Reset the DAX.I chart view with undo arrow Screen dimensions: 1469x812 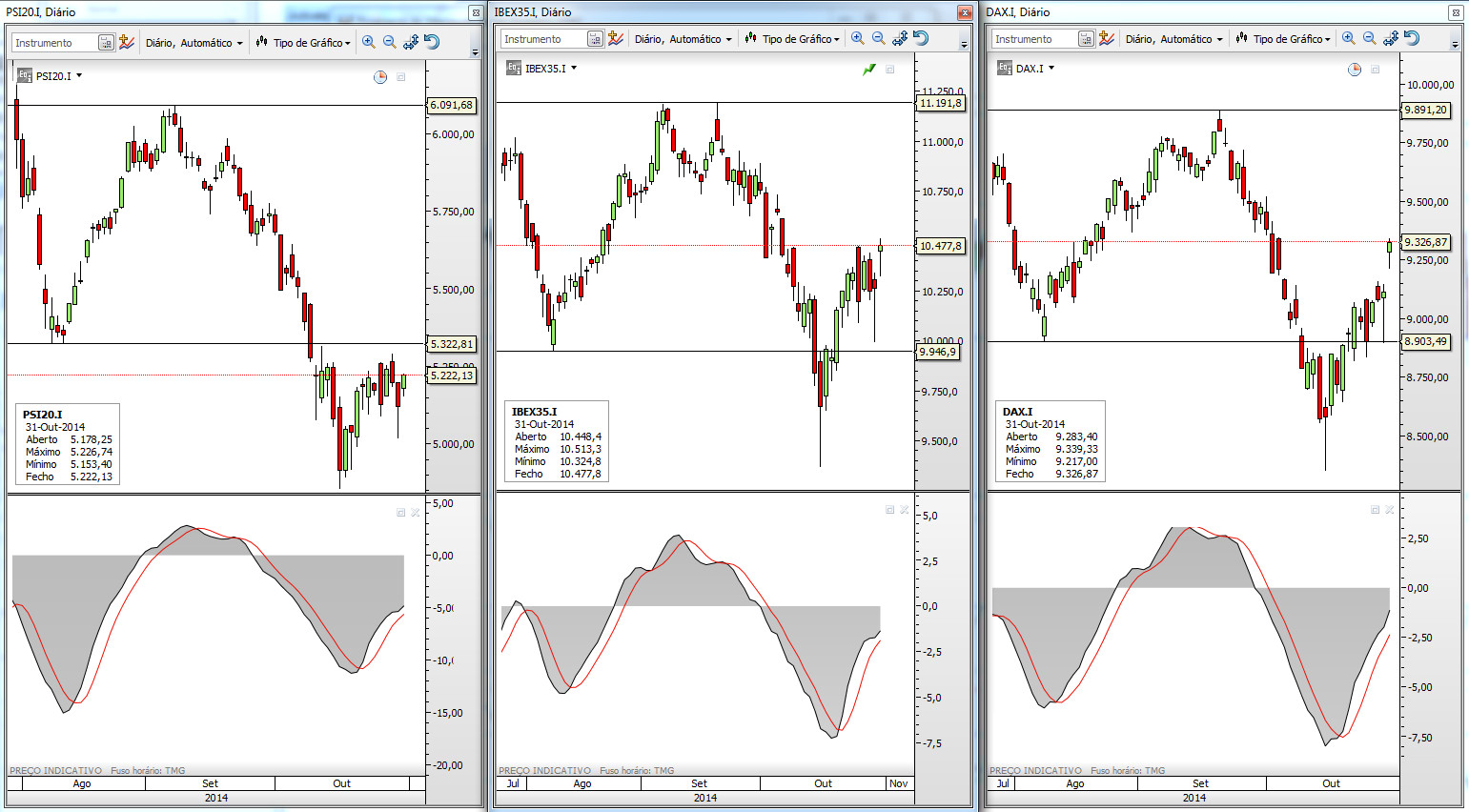coord(1412,39)
